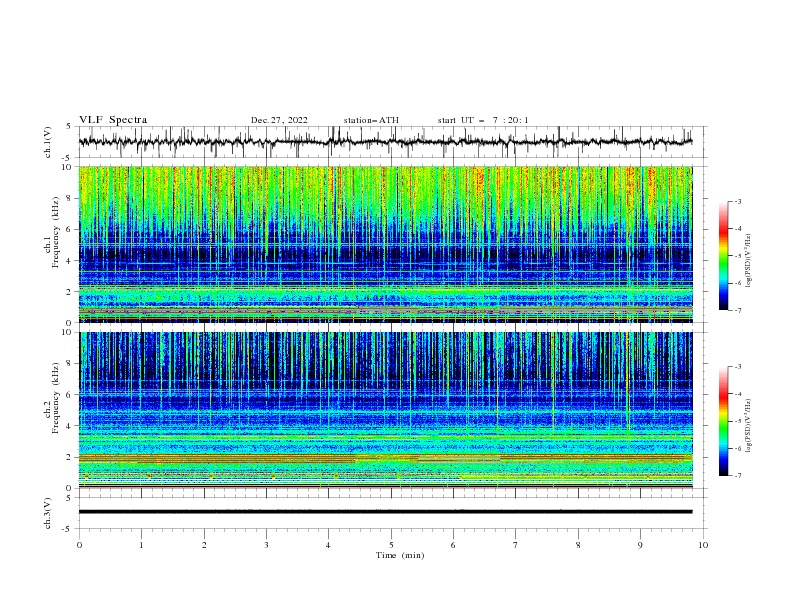Click the "station=ATH" header label
The width and height of the screenshot is (792, 612).
[x=371, y=120]
